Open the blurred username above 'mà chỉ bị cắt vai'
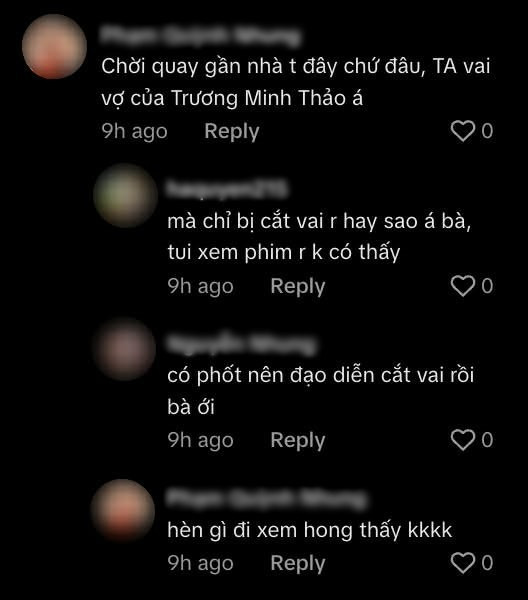The width and height of the screenshot is (528, 600). (x=227, y=189)
